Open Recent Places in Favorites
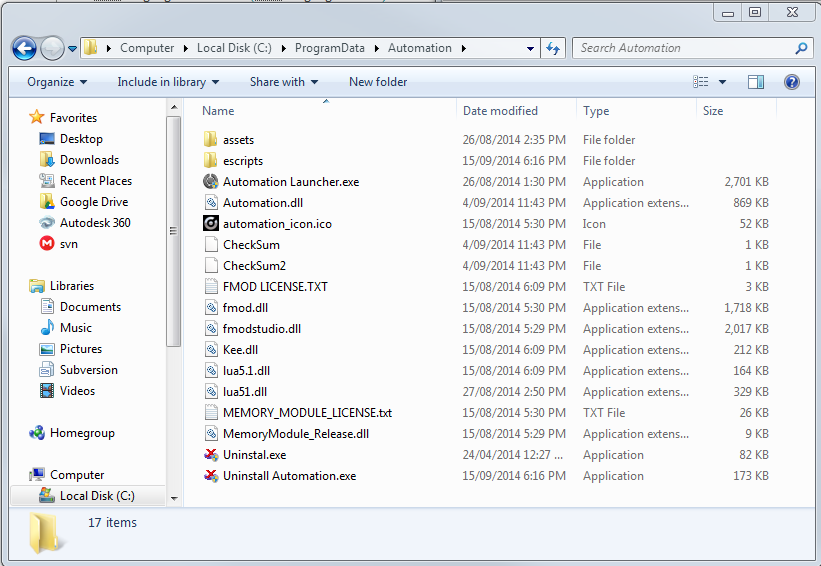The height and width of the screenshot is (566, 821). pos(96,181)
